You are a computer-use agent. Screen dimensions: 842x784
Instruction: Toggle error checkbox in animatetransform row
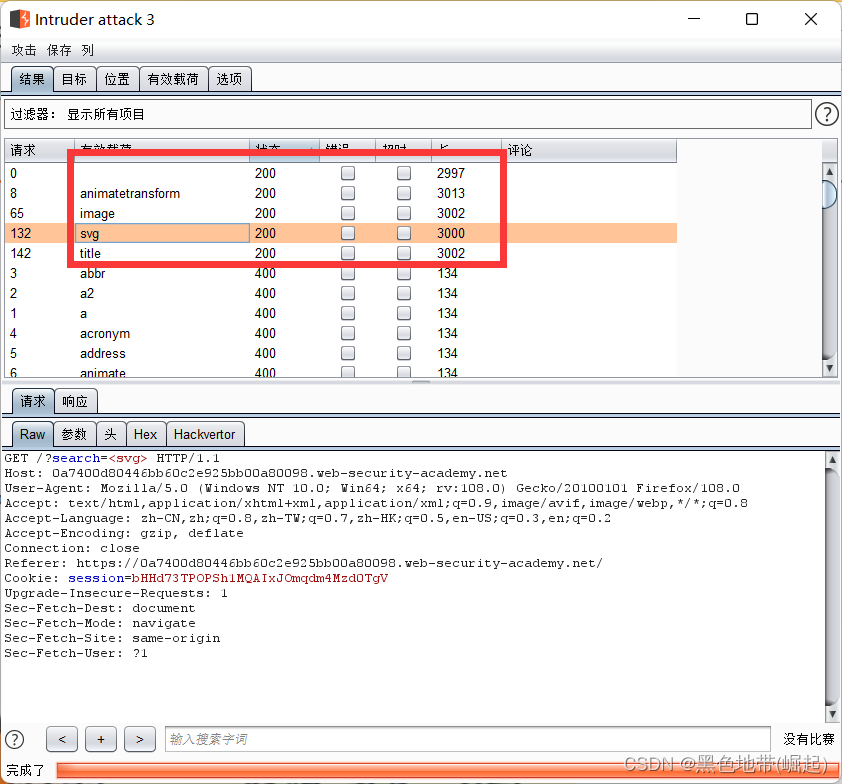coord(348,193)
